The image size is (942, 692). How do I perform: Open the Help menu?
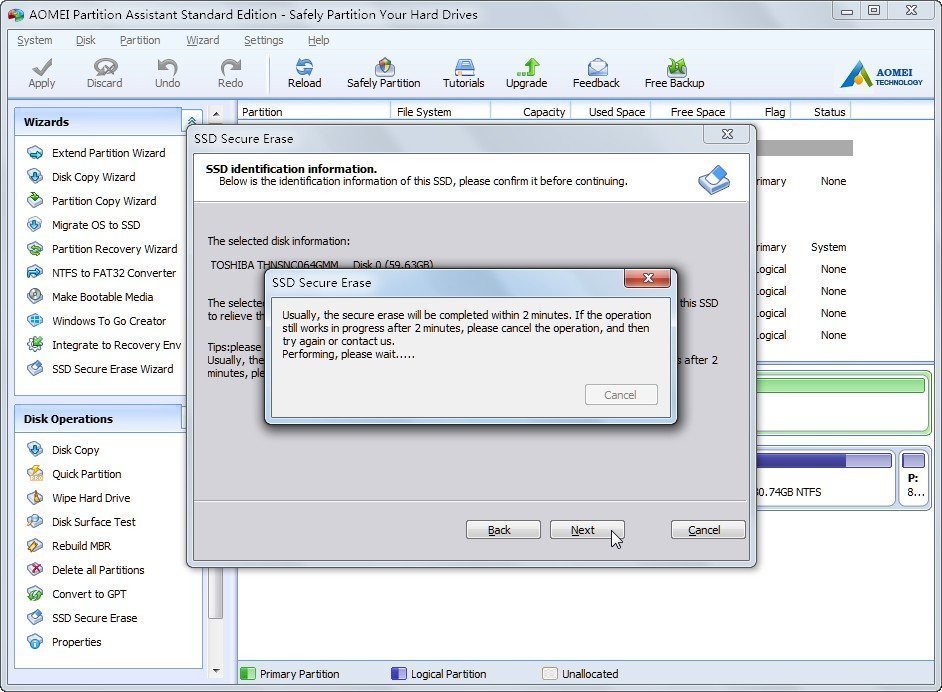point(318,40)
